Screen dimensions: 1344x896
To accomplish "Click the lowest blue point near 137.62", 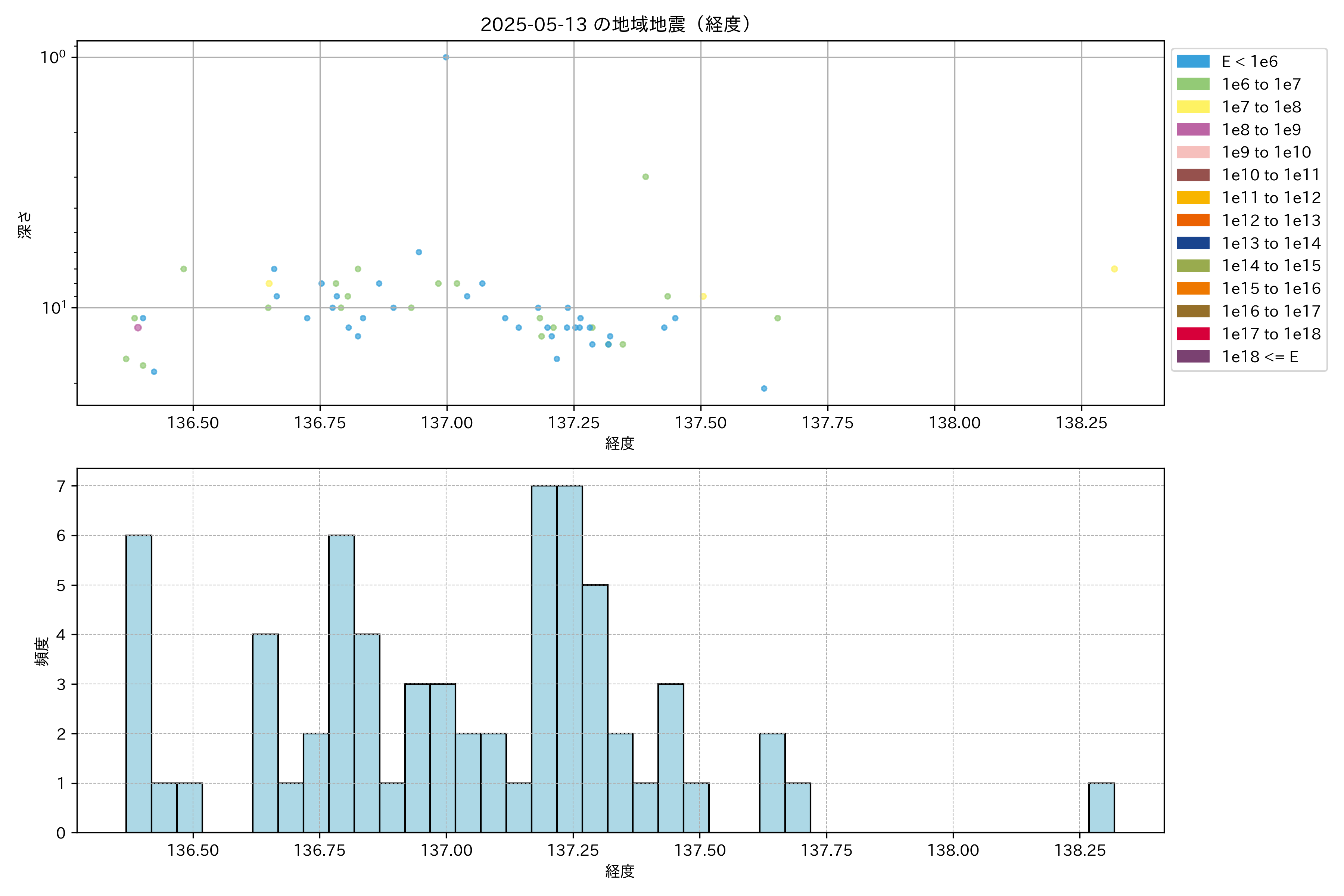I will [764, 389].
